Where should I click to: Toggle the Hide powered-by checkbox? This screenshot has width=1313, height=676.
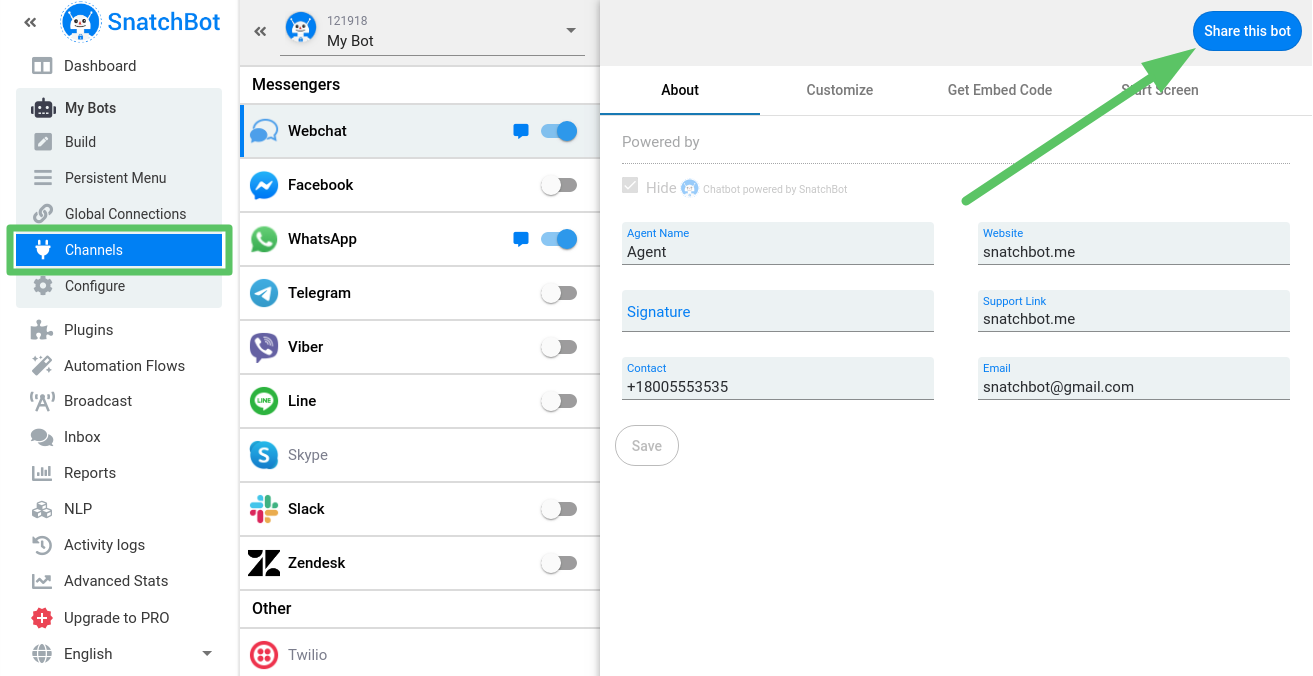coord(630,186)
